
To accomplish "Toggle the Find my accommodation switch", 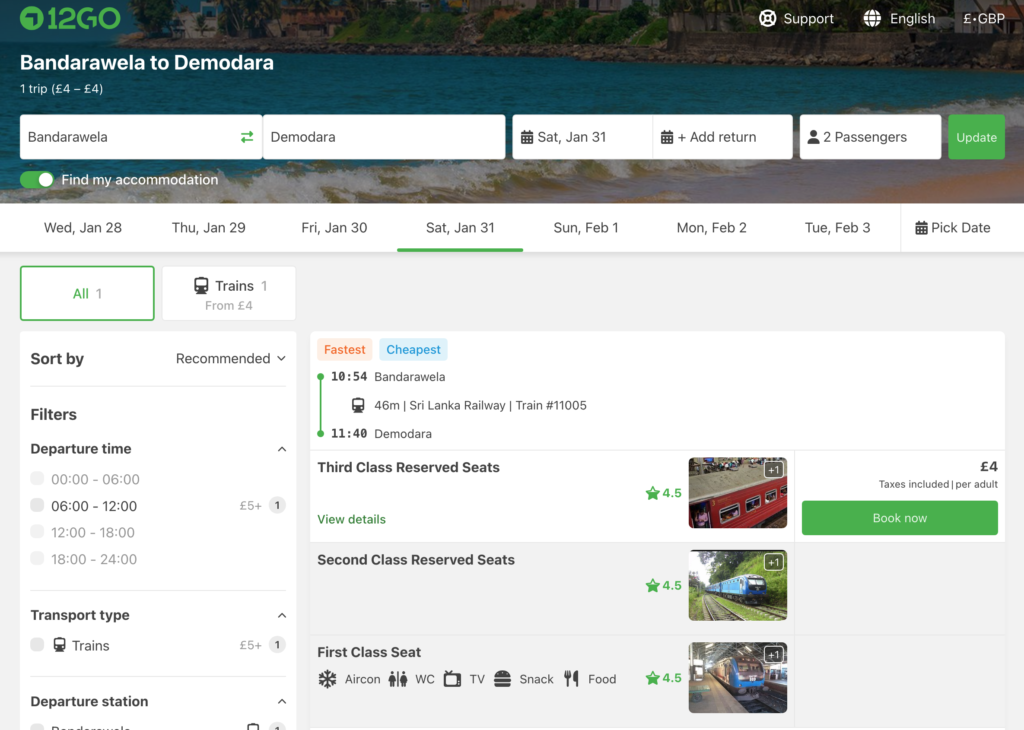I will coord(37,180).
